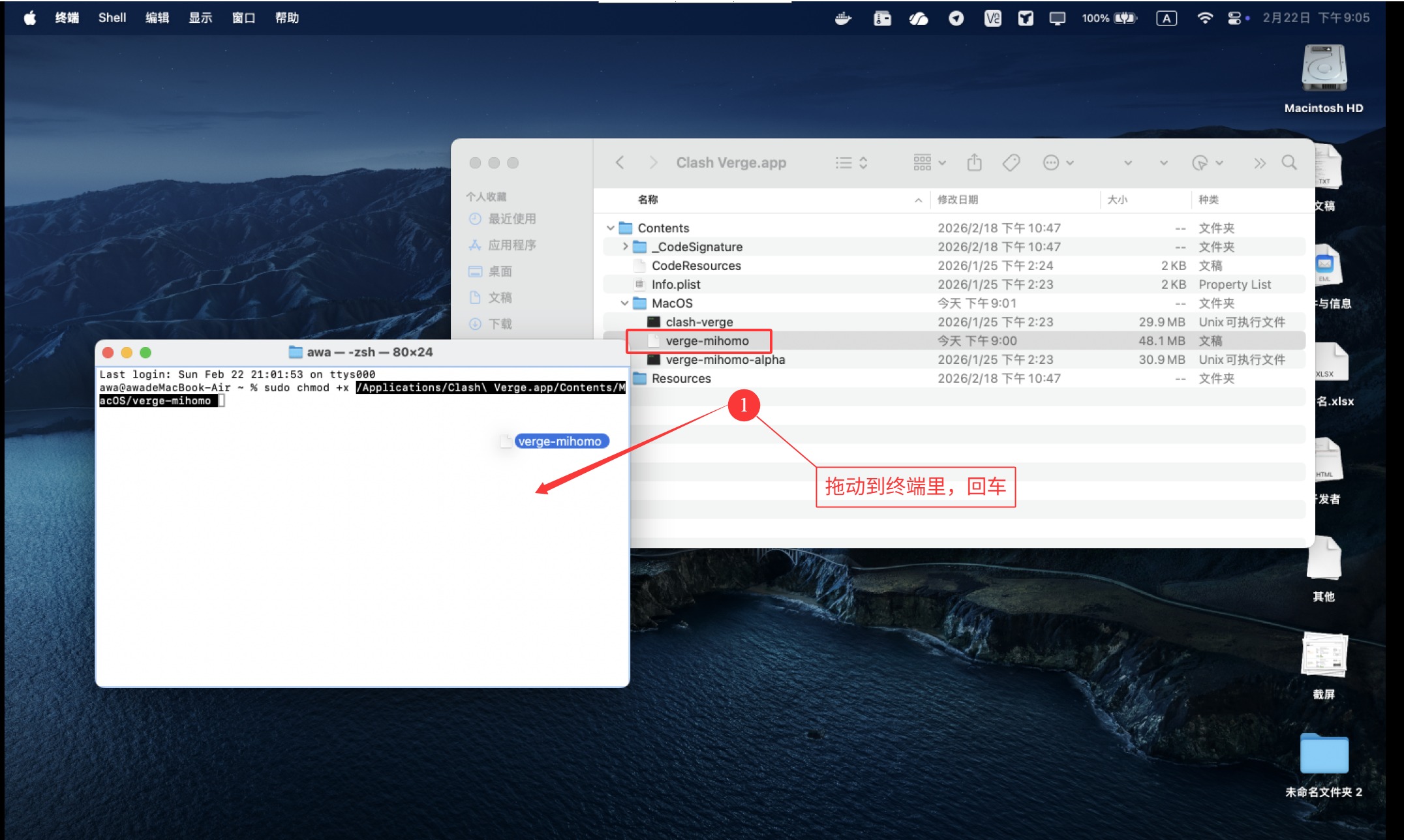Viewport: 1404px width, 840px height.
Task: Click the Docker whale menu bar icon
Action: (x=843, y=18)
